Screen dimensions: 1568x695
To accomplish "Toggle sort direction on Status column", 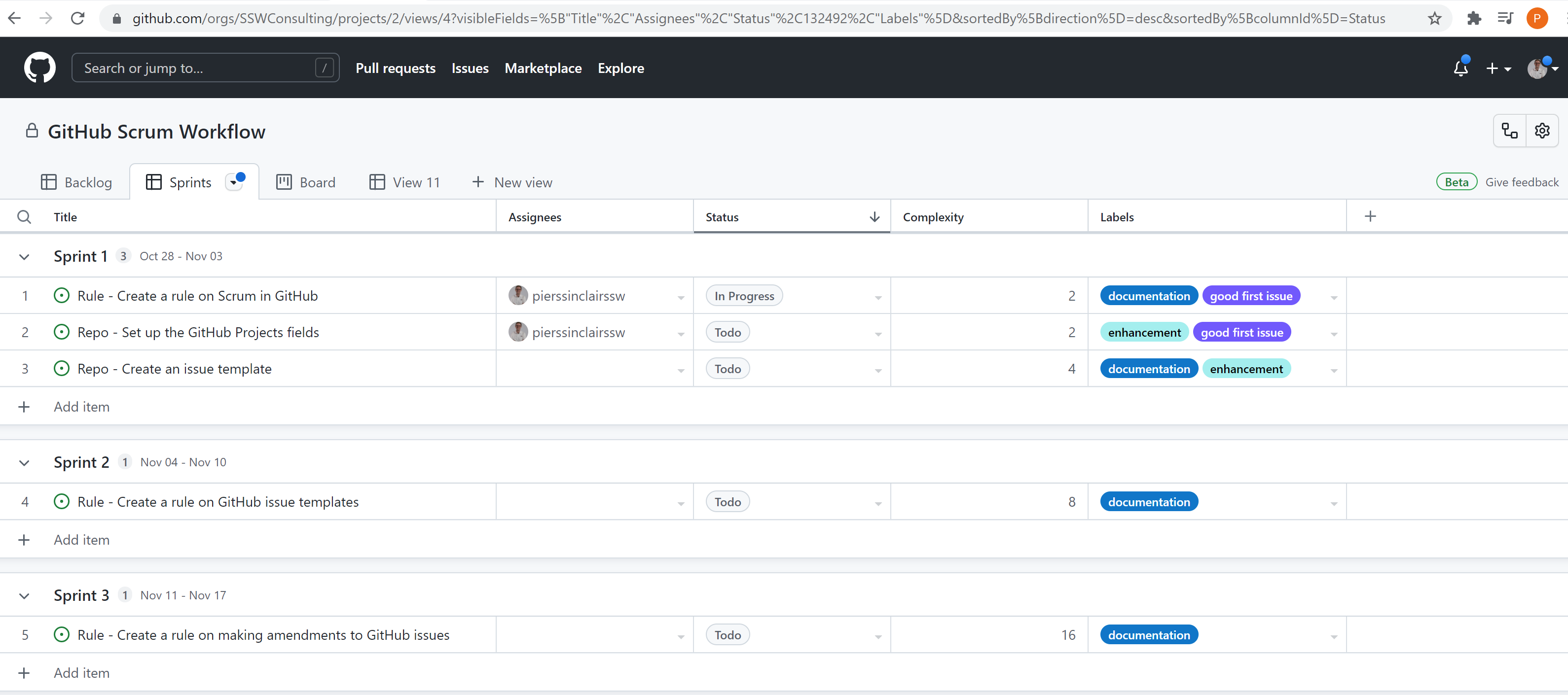I will (874, 217).
